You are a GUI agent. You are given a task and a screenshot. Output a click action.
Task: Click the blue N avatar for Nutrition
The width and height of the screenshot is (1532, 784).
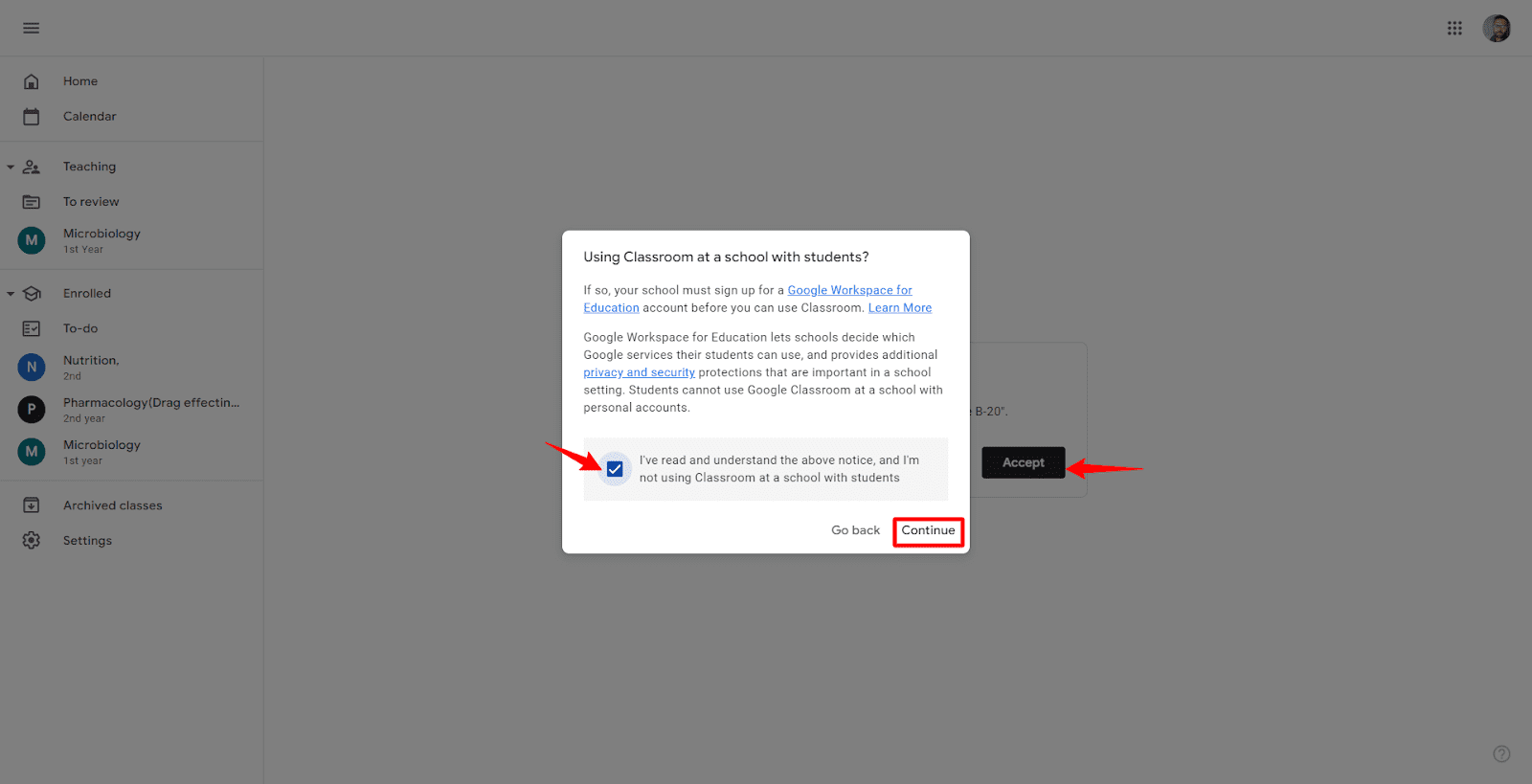point(32,367)
